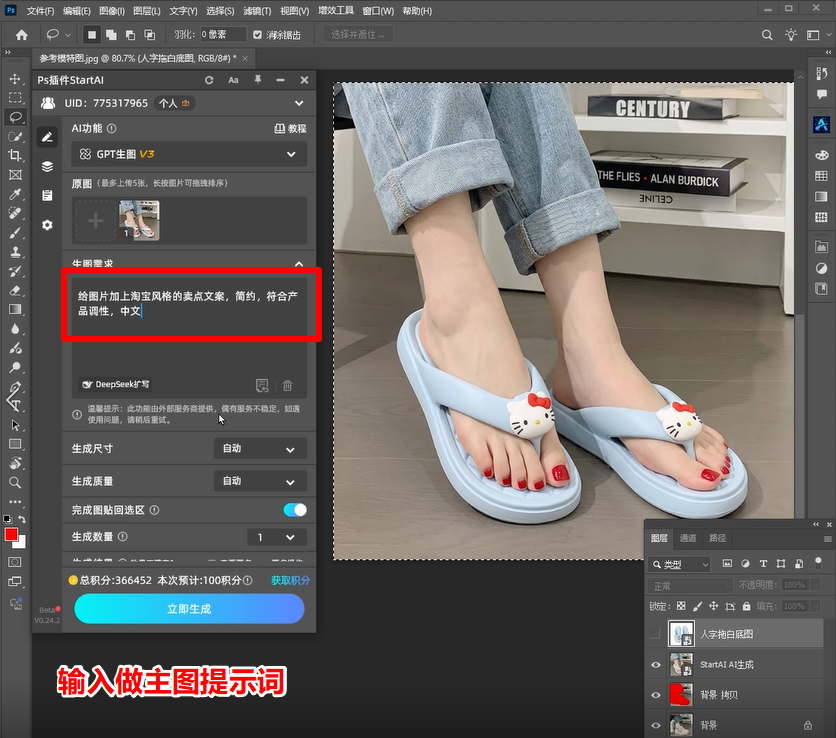Pin the StartAI plugin panel
The height and width of the screenshot is (738, 836).
coord(258,80)
